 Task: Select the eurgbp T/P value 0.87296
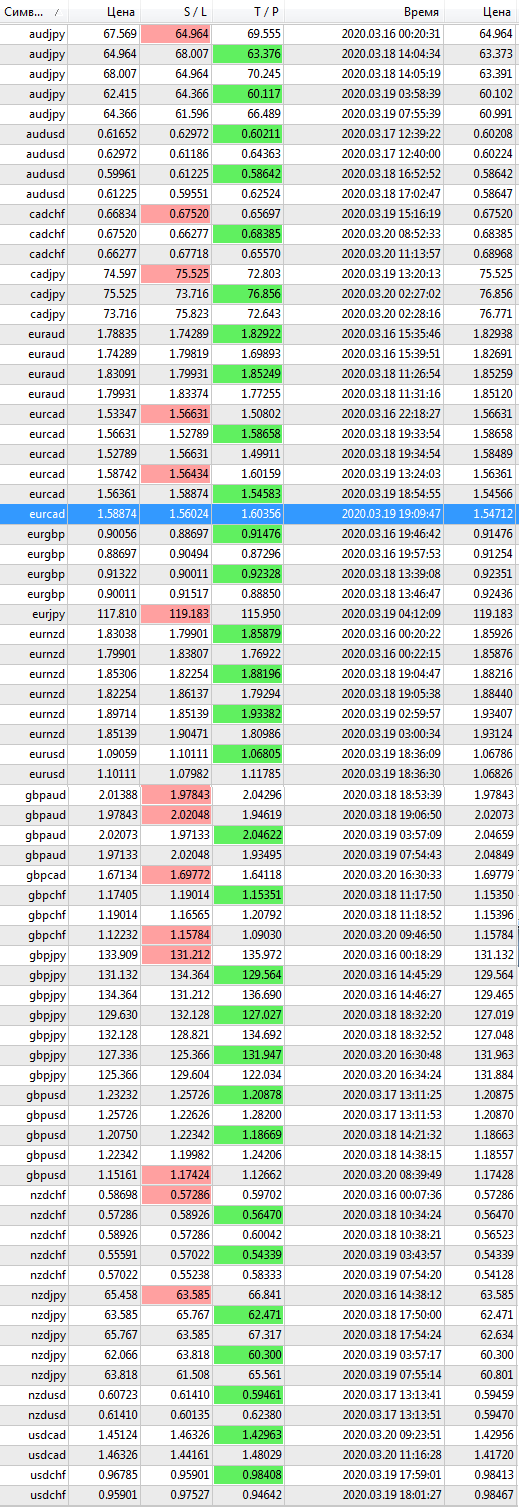coord(261,554)
